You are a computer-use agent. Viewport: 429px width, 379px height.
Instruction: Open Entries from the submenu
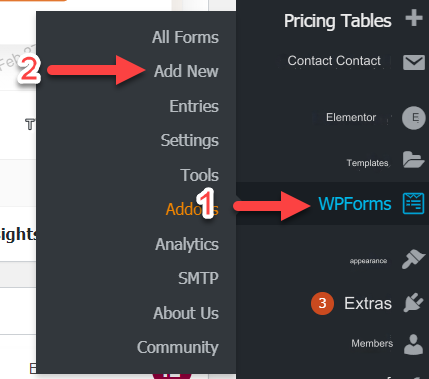coord(194,106)
